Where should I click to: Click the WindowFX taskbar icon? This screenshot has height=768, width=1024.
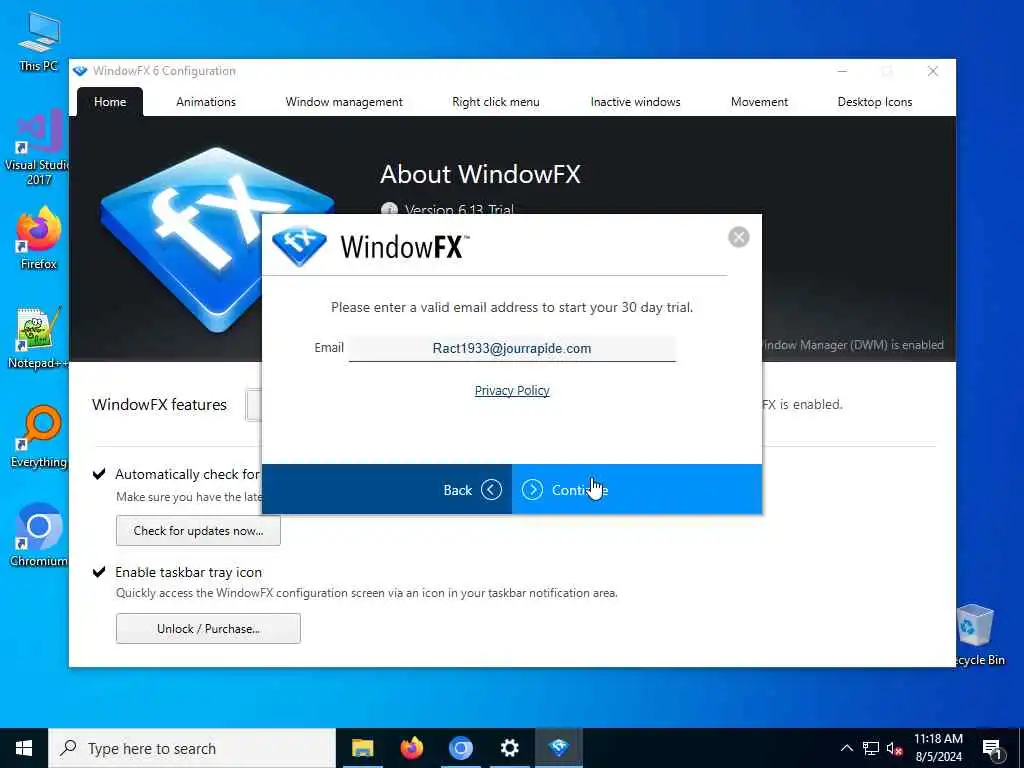click(x=559, y=748)
